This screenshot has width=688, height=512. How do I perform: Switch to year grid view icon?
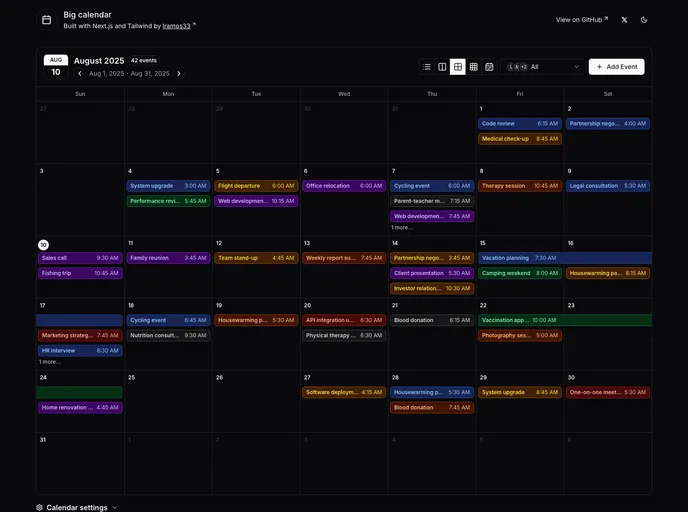(x=473, y=67)
